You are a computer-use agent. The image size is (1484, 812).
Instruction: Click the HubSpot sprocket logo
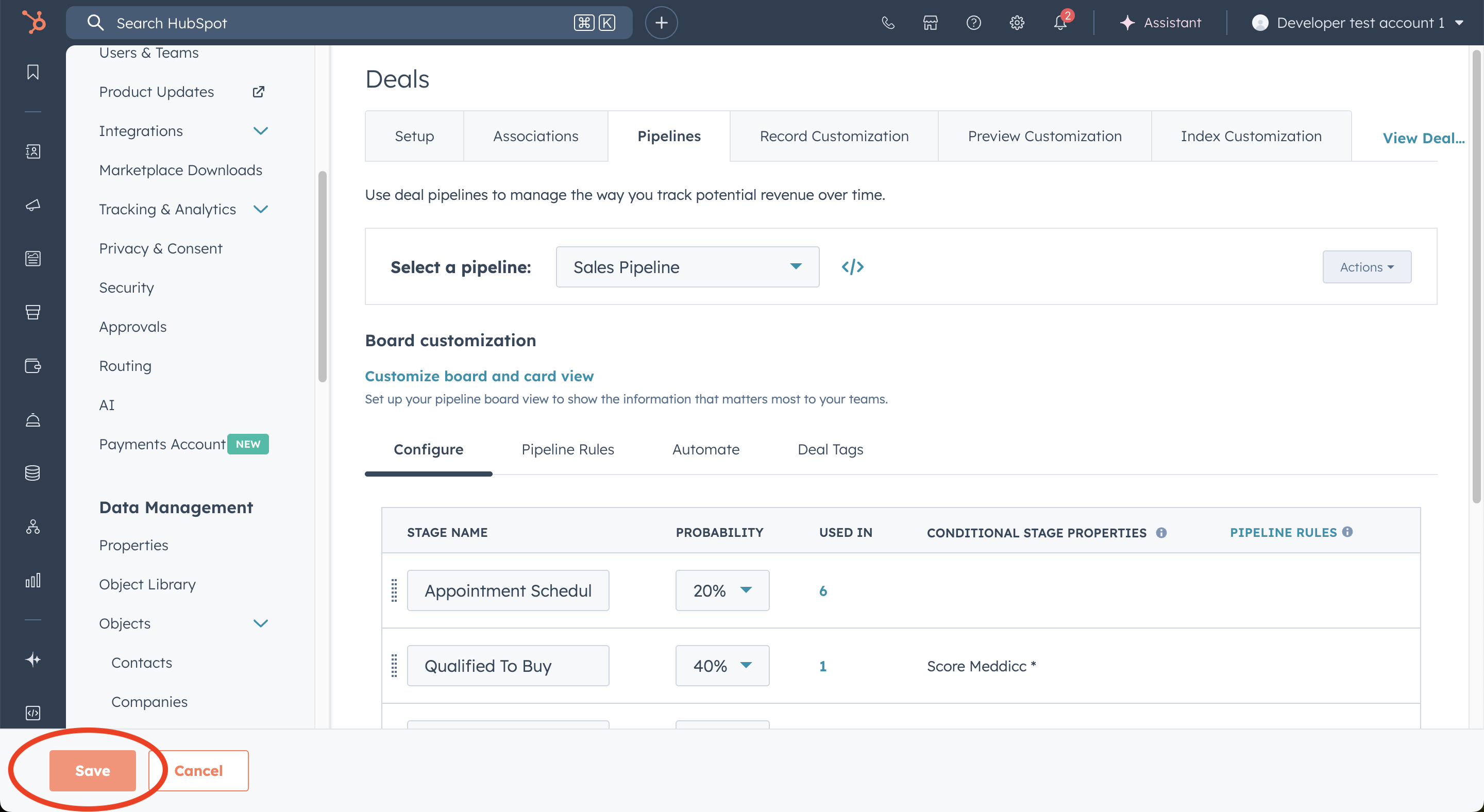coord(33,23)
